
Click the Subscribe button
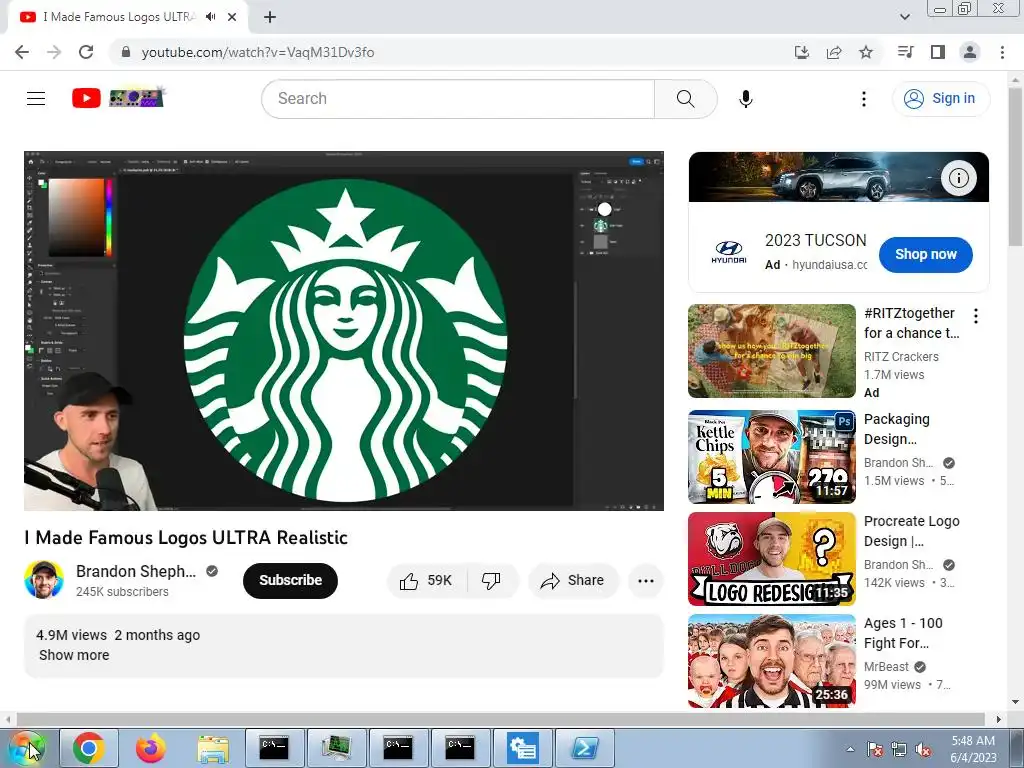point(291,580)
